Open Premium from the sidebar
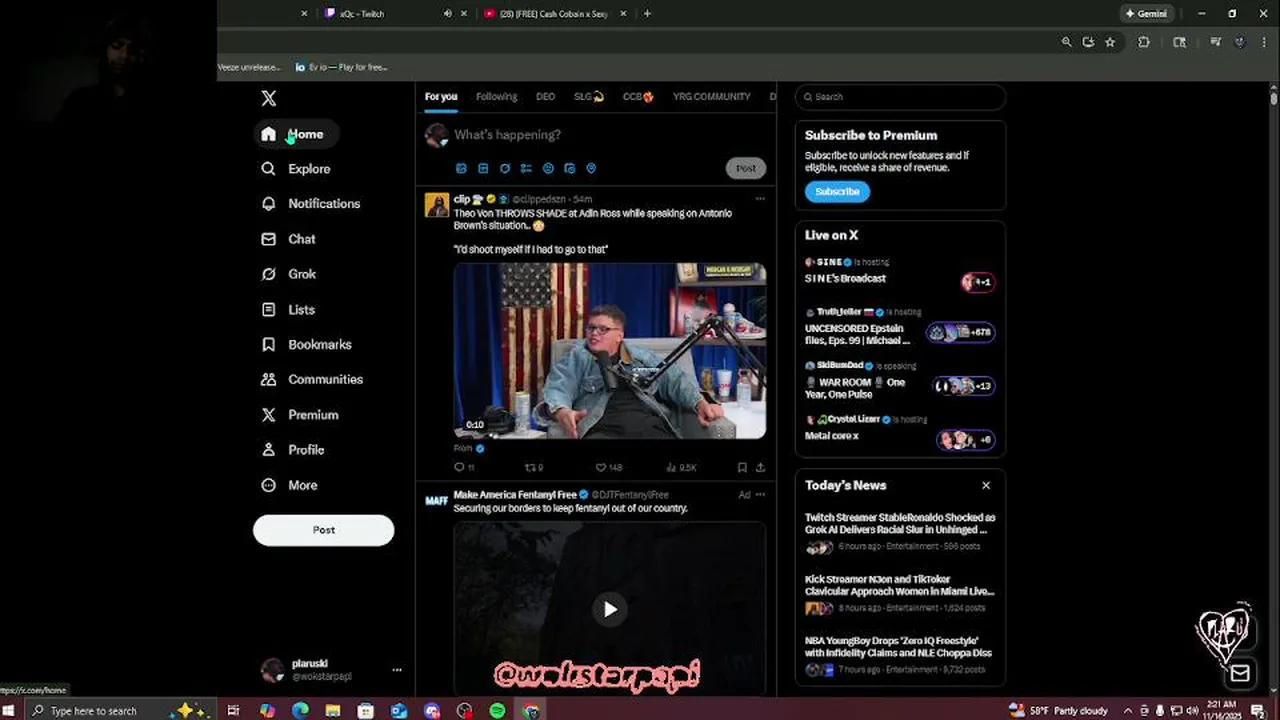This screenshot has width=1280, height=720. coord(300,415)
